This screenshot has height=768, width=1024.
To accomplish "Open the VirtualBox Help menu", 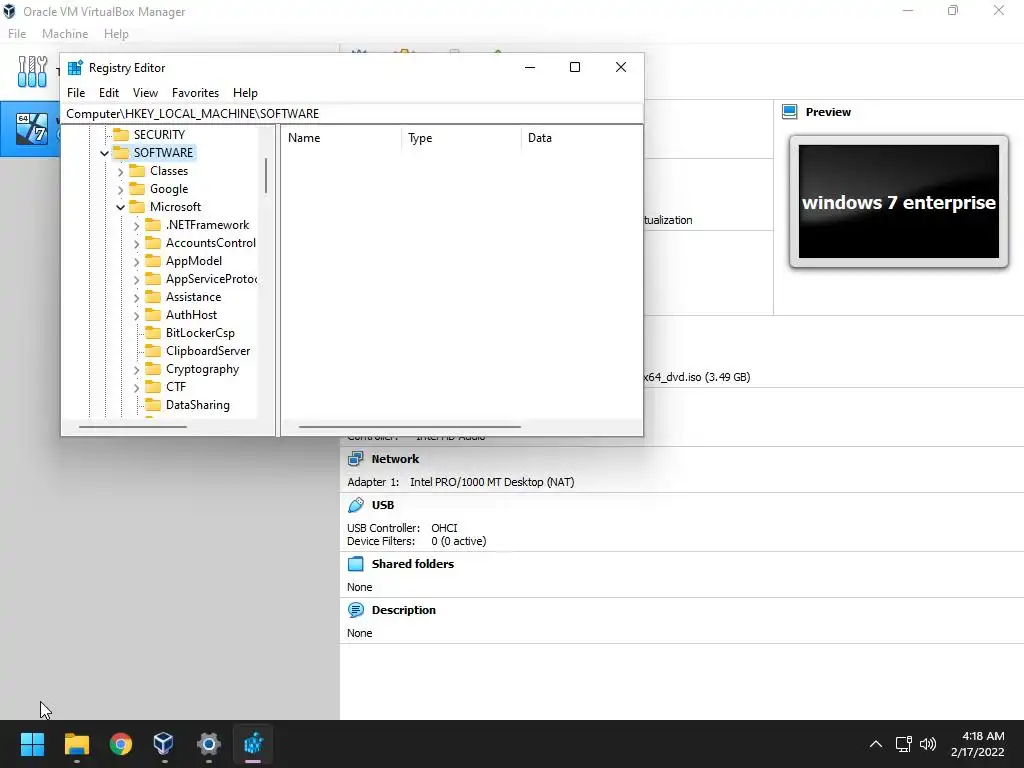I will pos(116,34).
